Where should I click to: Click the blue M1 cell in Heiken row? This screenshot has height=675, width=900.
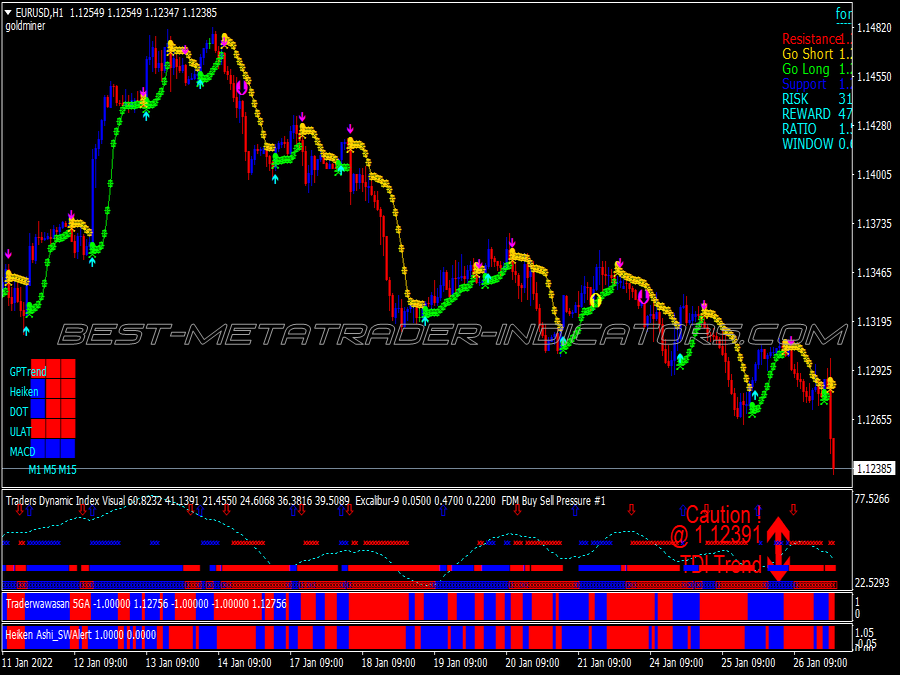pyautogui.click(x=38, y=389)
